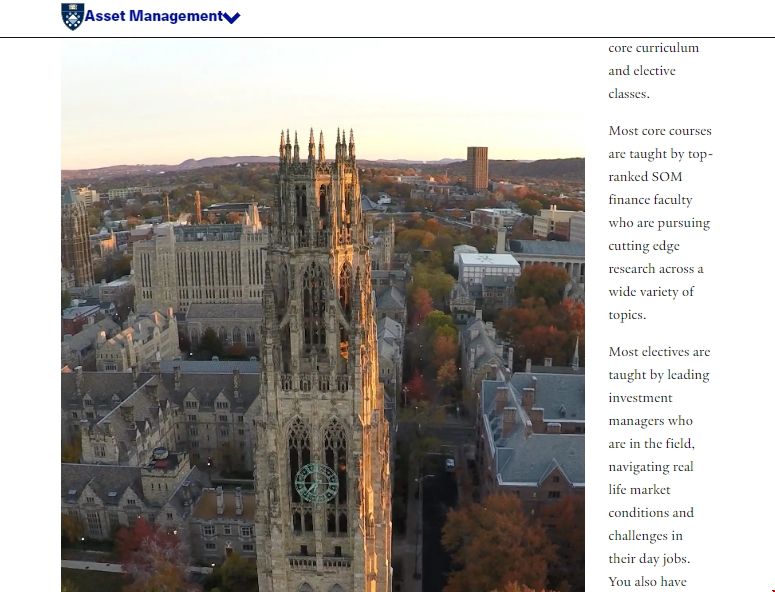775x592 pixels.
Task: Click the "investment" text line
Action: click(640, 398)
